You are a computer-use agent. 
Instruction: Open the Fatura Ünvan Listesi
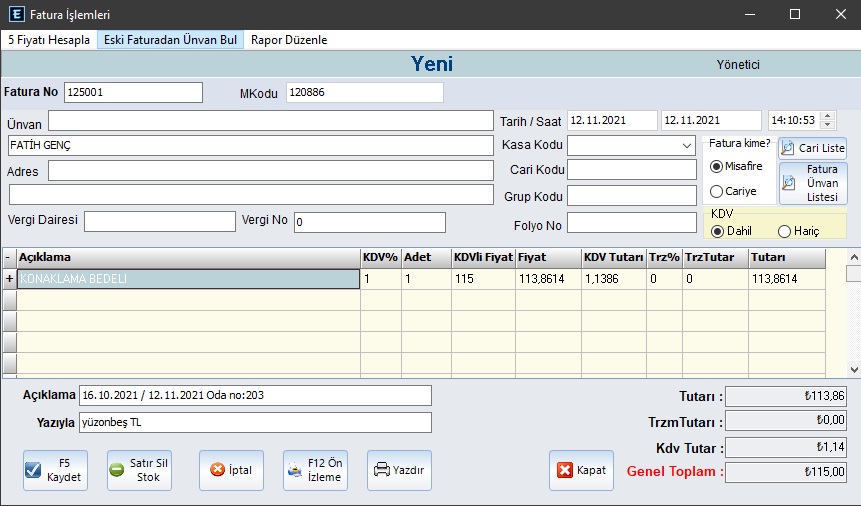[x=812, y=183]
